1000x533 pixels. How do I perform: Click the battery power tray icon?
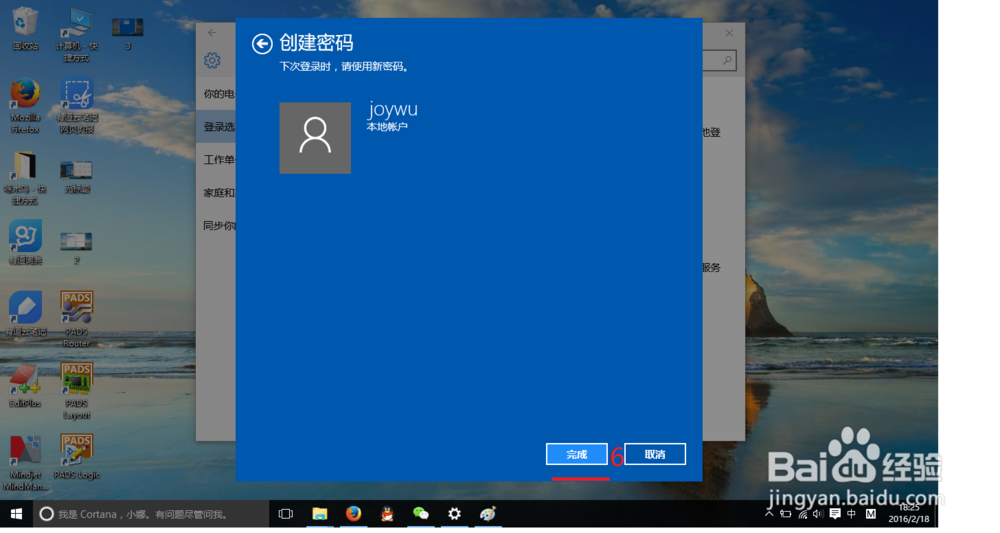(x=786, y=514)
